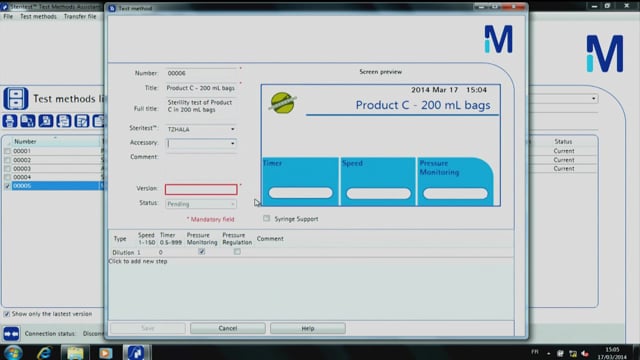Click the green Steritest logo in screen preview

282,102
